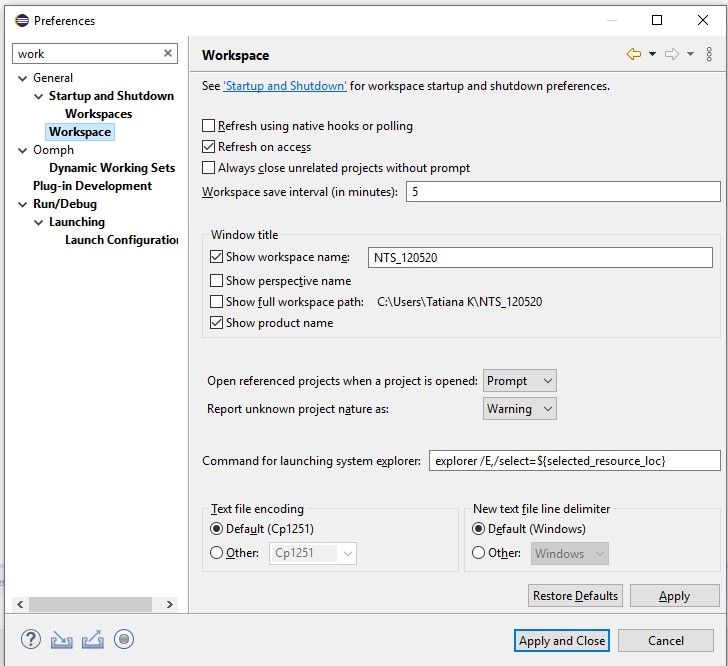Select Default (Cp1251) text encoding radio

click(x=216, y=529)
